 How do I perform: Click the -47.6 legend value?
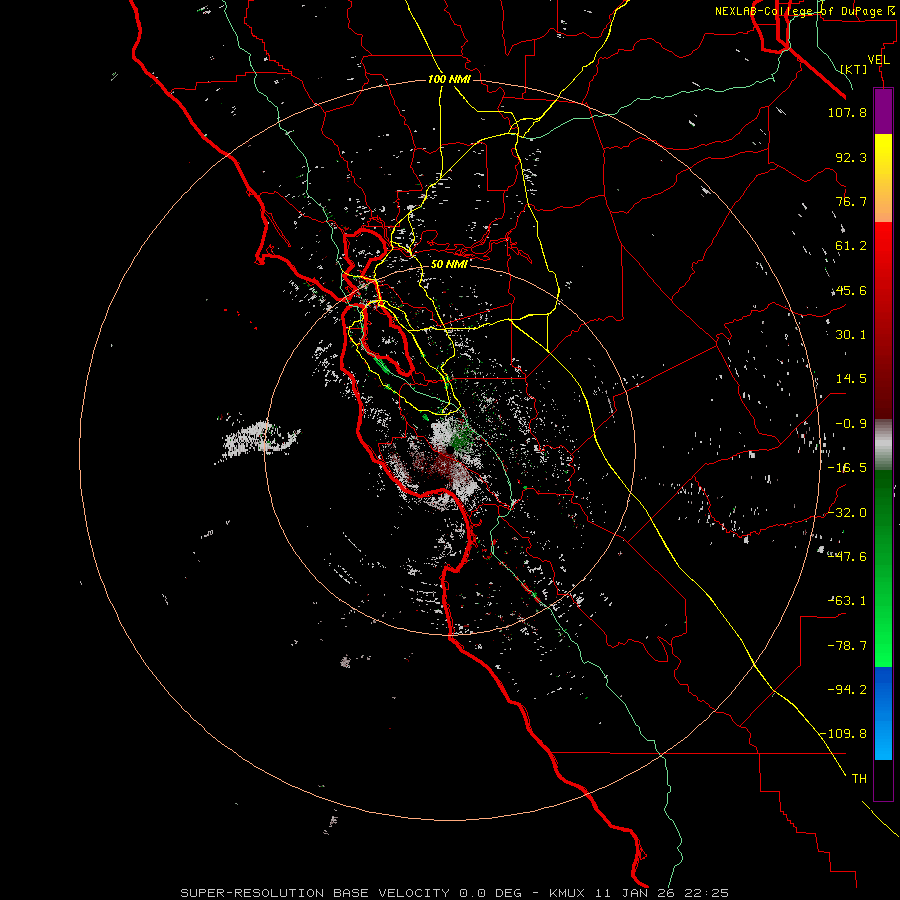(x=847, y=557)
